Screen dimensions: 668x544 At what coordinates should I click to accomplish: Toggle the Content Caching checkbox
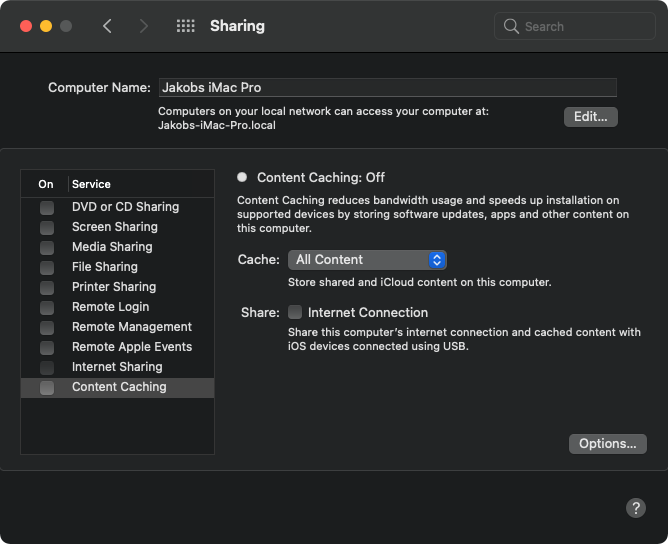pos(47,387)
